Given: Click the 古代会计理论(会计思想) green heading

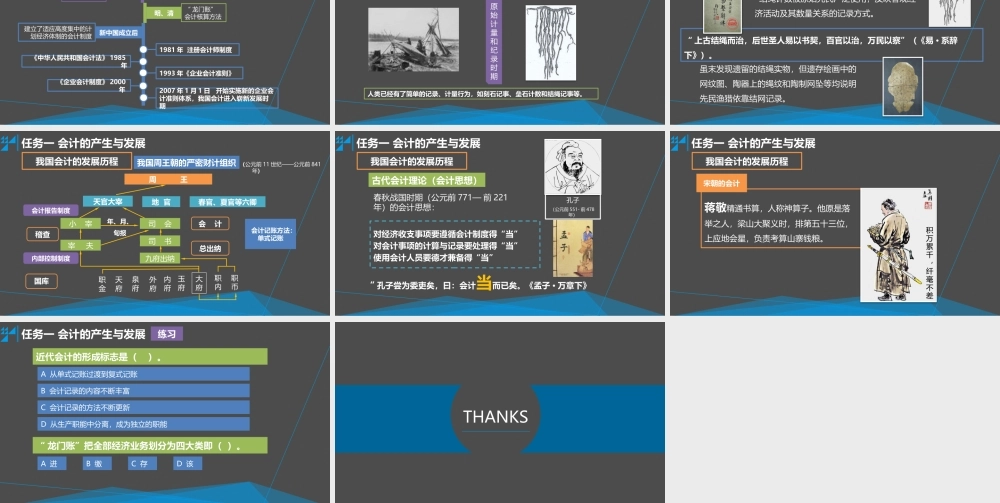Looking at the screenshot, I should coord(427,180).
